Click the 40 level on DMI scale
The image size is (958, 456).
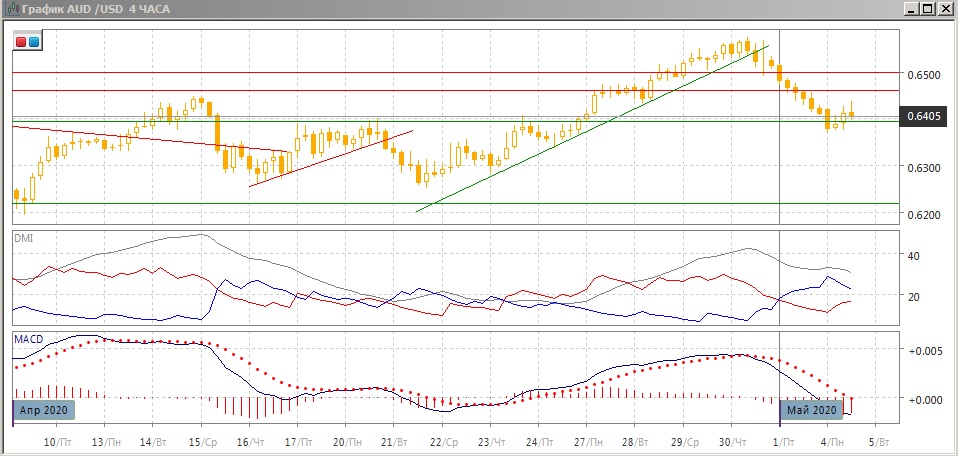(912, 256)
